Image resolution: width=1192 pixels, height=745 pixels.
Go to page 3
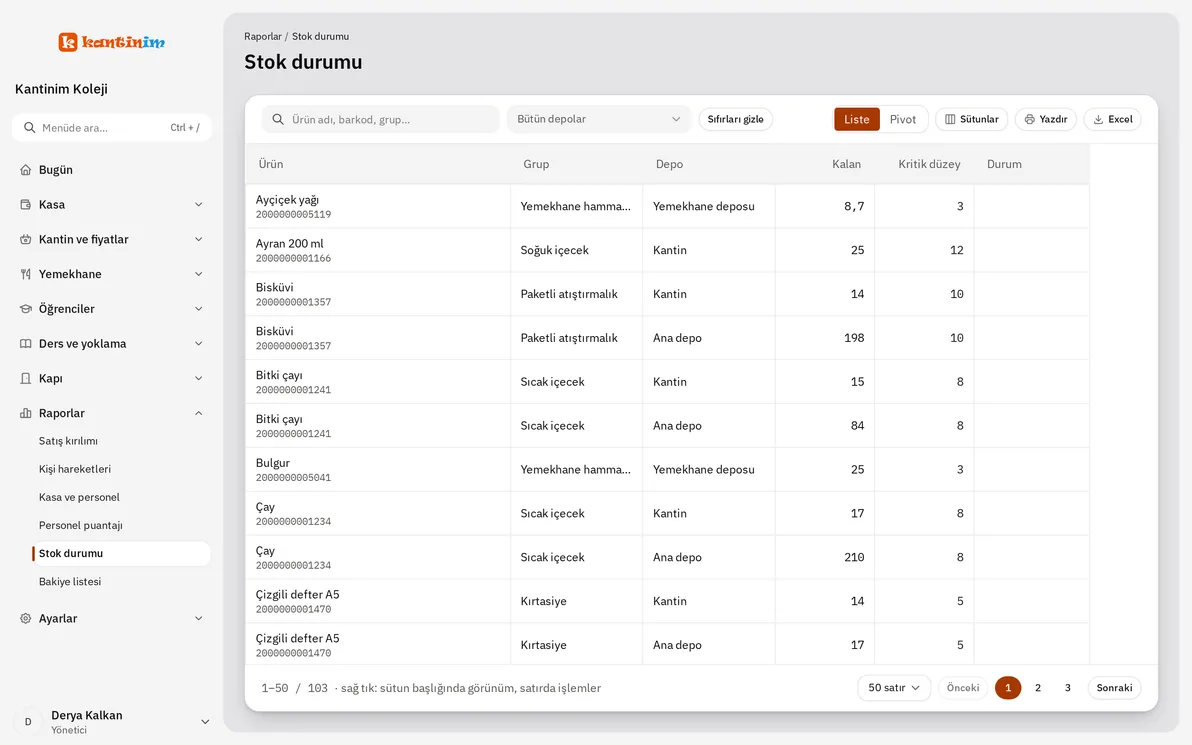click(x=1067, y=688)
